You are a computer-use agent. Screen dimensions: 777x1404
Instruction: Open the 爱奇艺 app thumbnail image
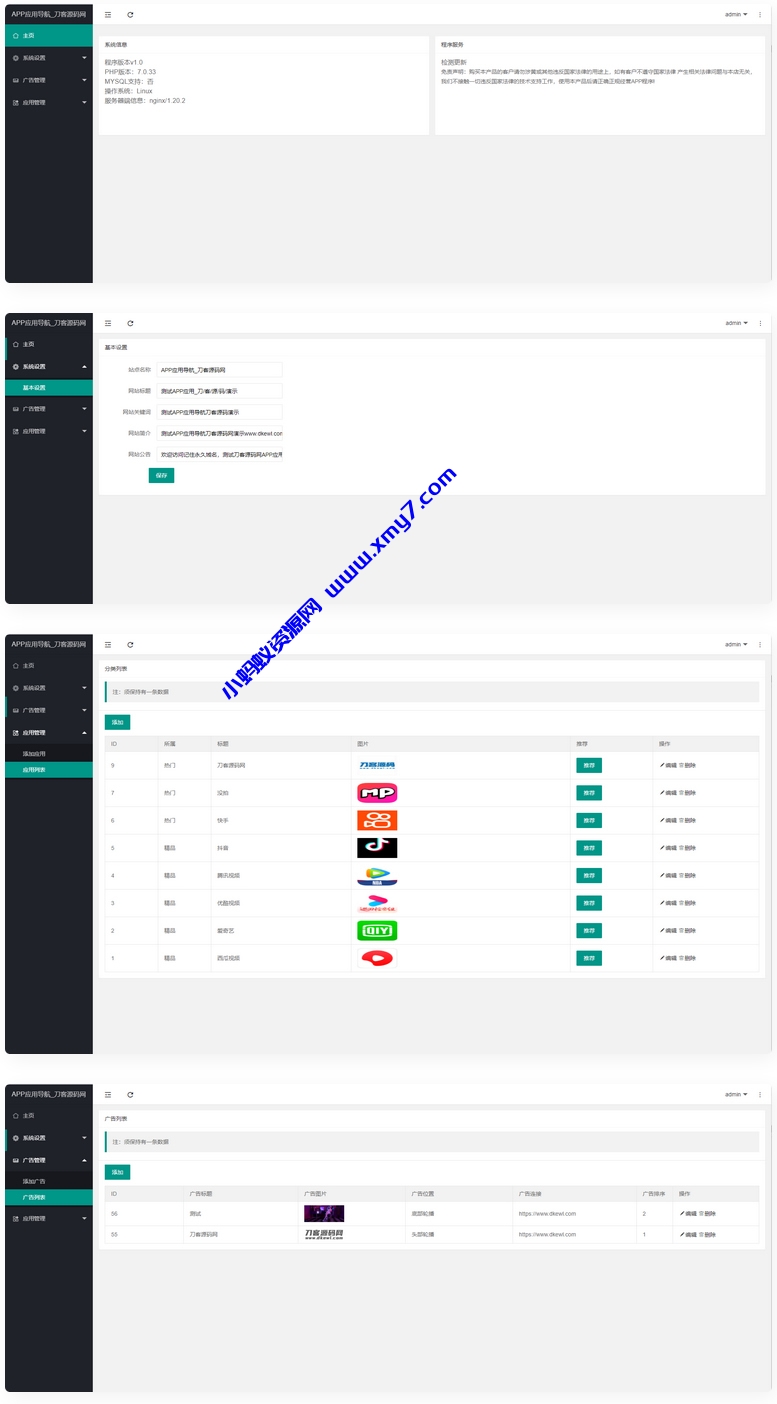click(x=377, y=930)
